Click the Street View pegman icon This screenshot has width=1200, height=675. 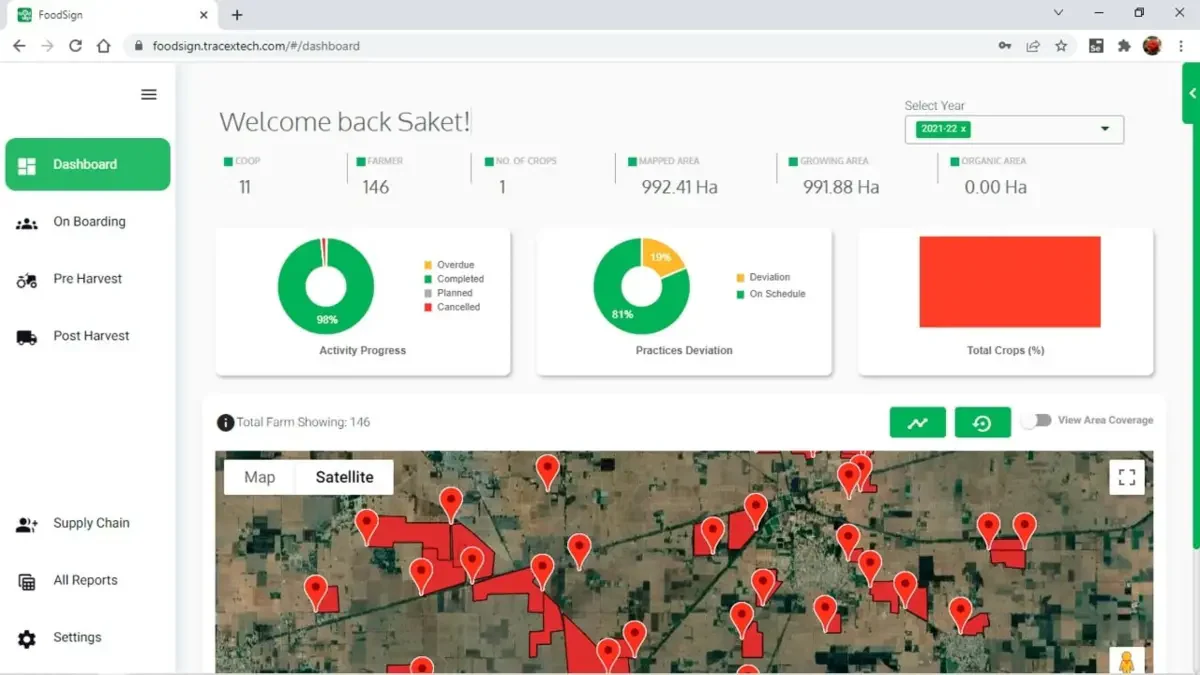(1127, 661)
